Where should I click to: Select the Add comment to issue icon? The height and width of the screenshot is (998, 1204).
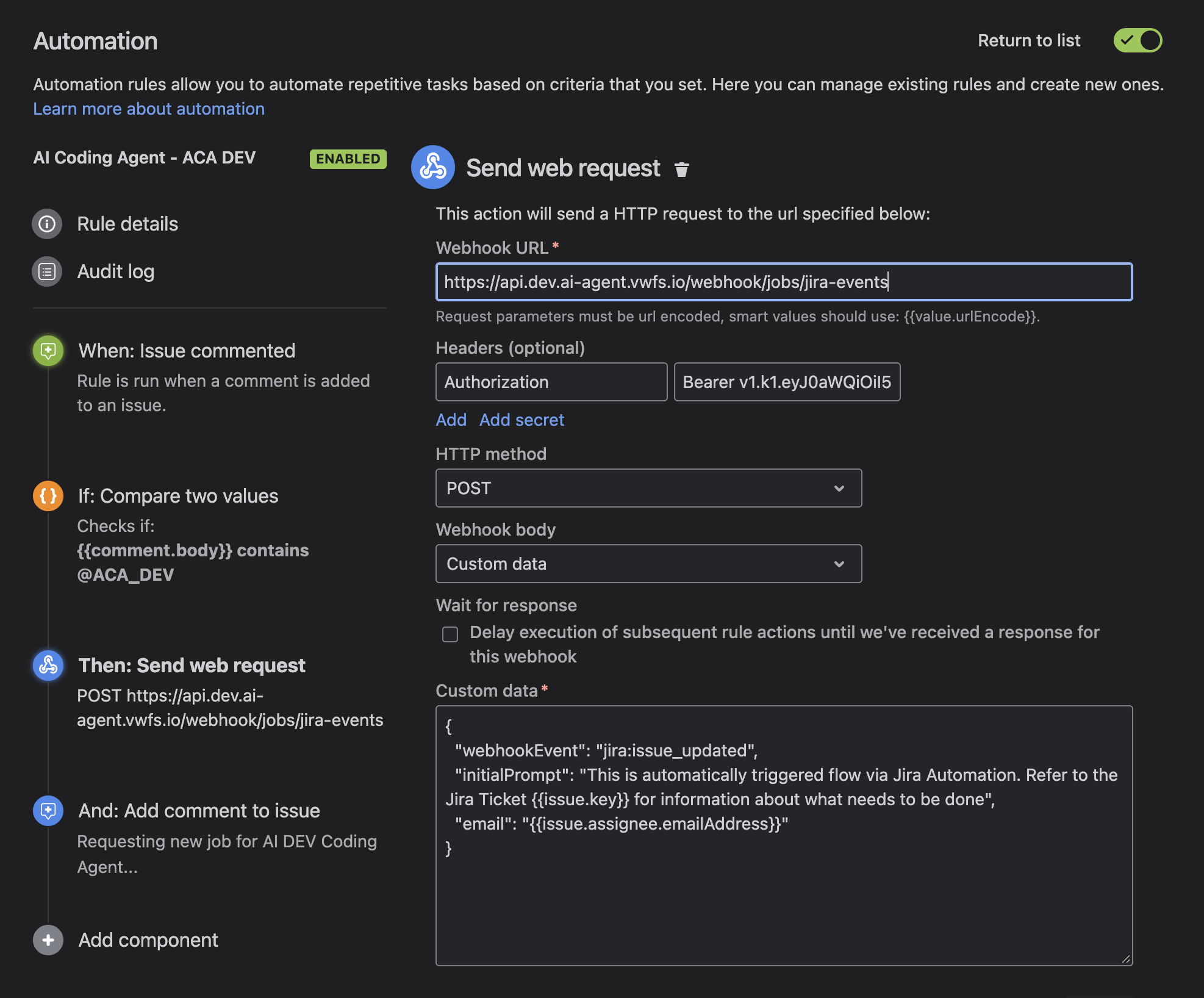coord(48,811)
